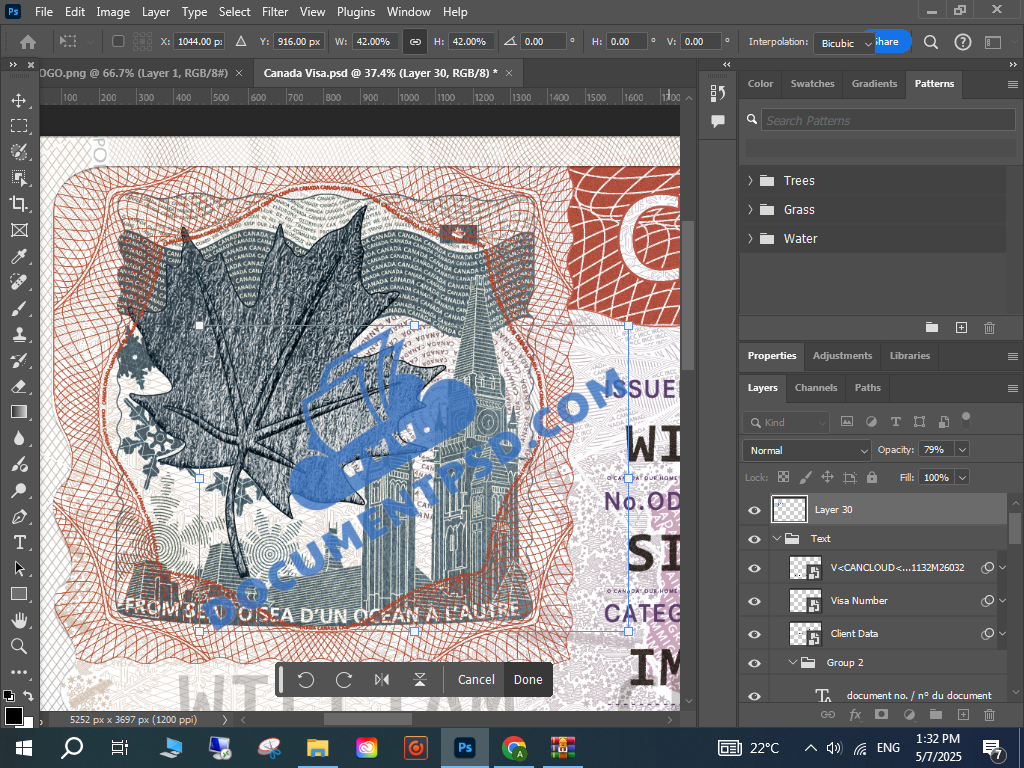Open the Fill dropdown arrow
The image size is (1024, 768).
pos(961,477)
